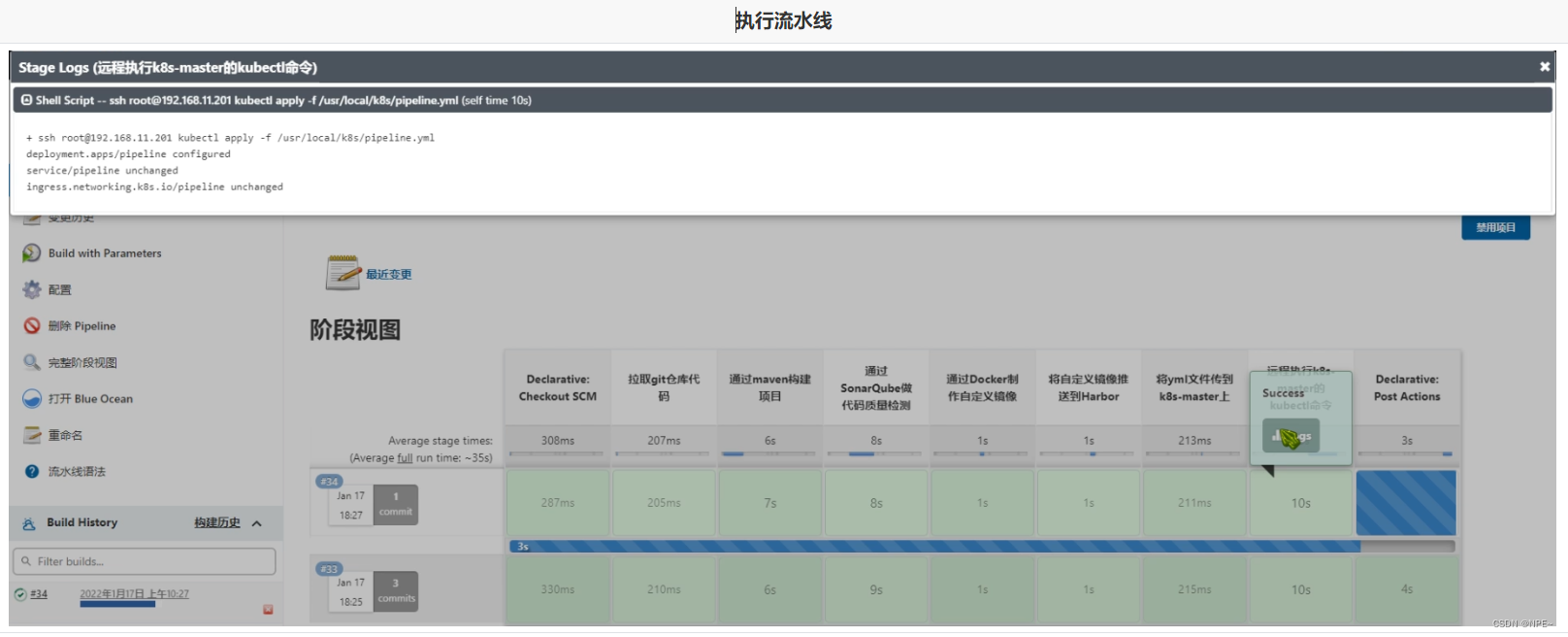
Task: Open the 2022年1月17日 上午10:27 build timestamp
Action: click(134, 593)
